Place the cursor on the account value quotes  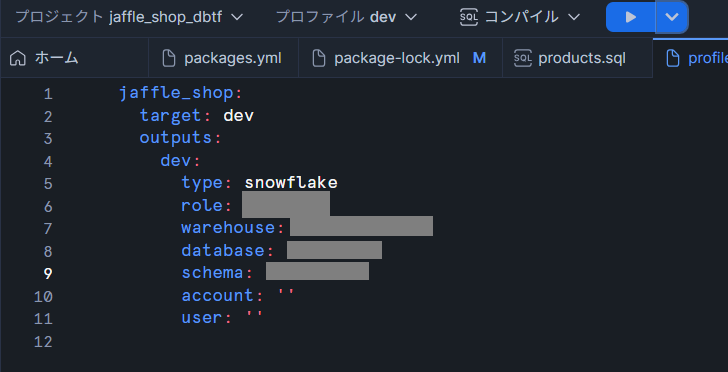[x=286, y=295]
